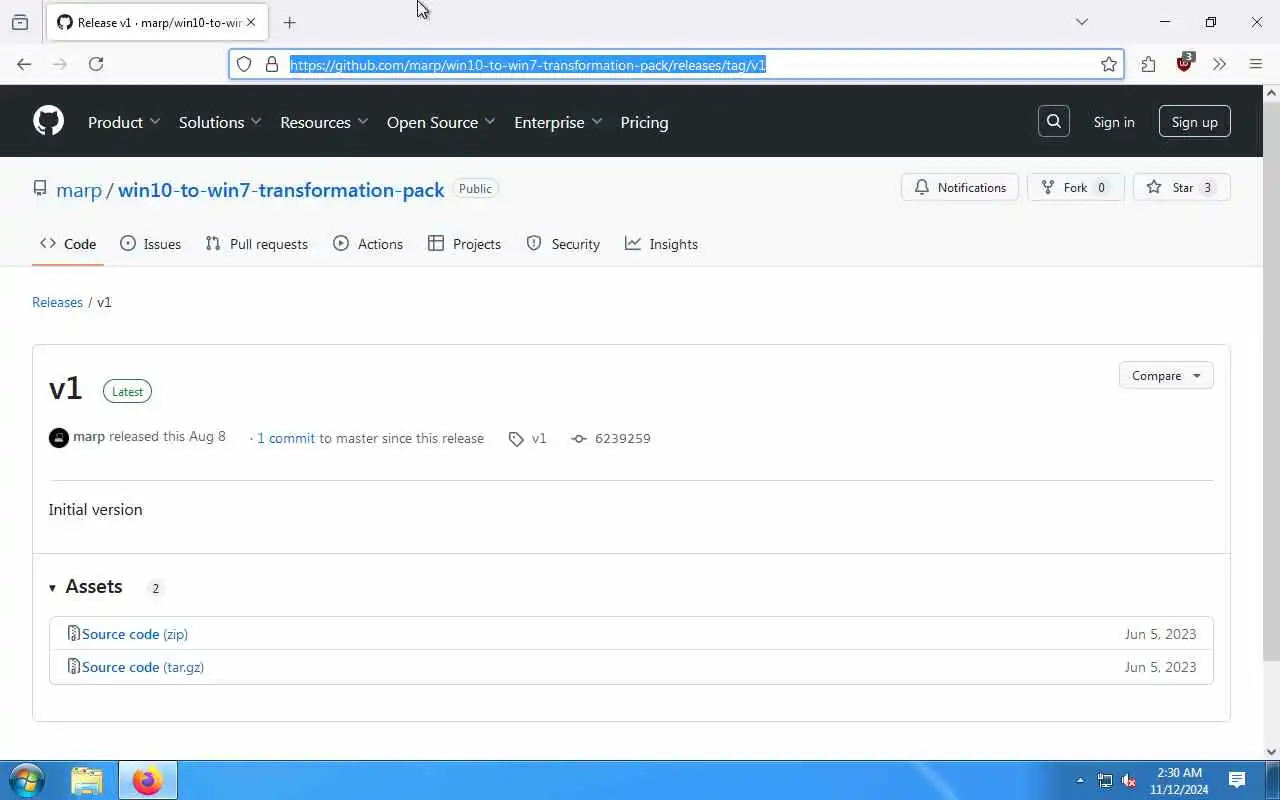This screenshot has height=800, width=1280.
Task: Click the URL address bar
Action: tap(676, 64)
